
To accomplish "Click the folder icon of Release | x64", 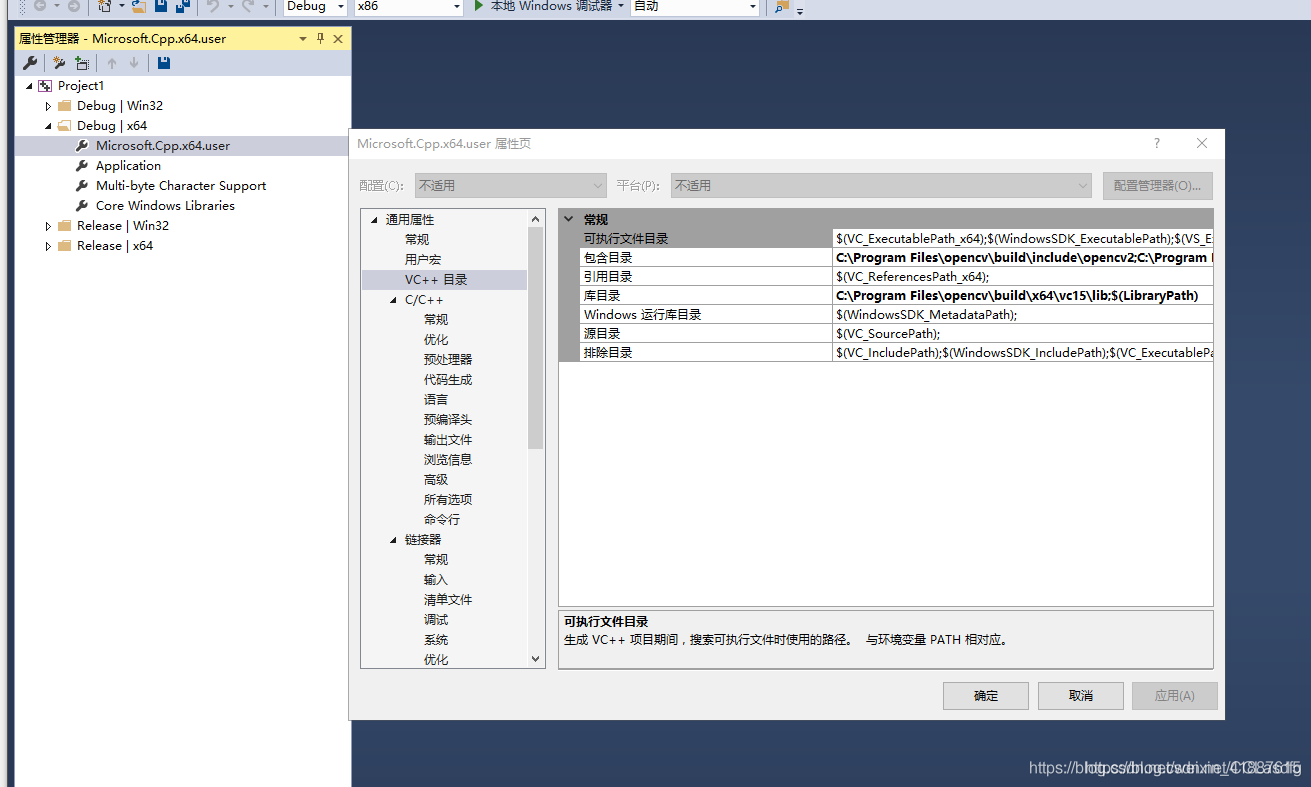I will tap(64, 246).
